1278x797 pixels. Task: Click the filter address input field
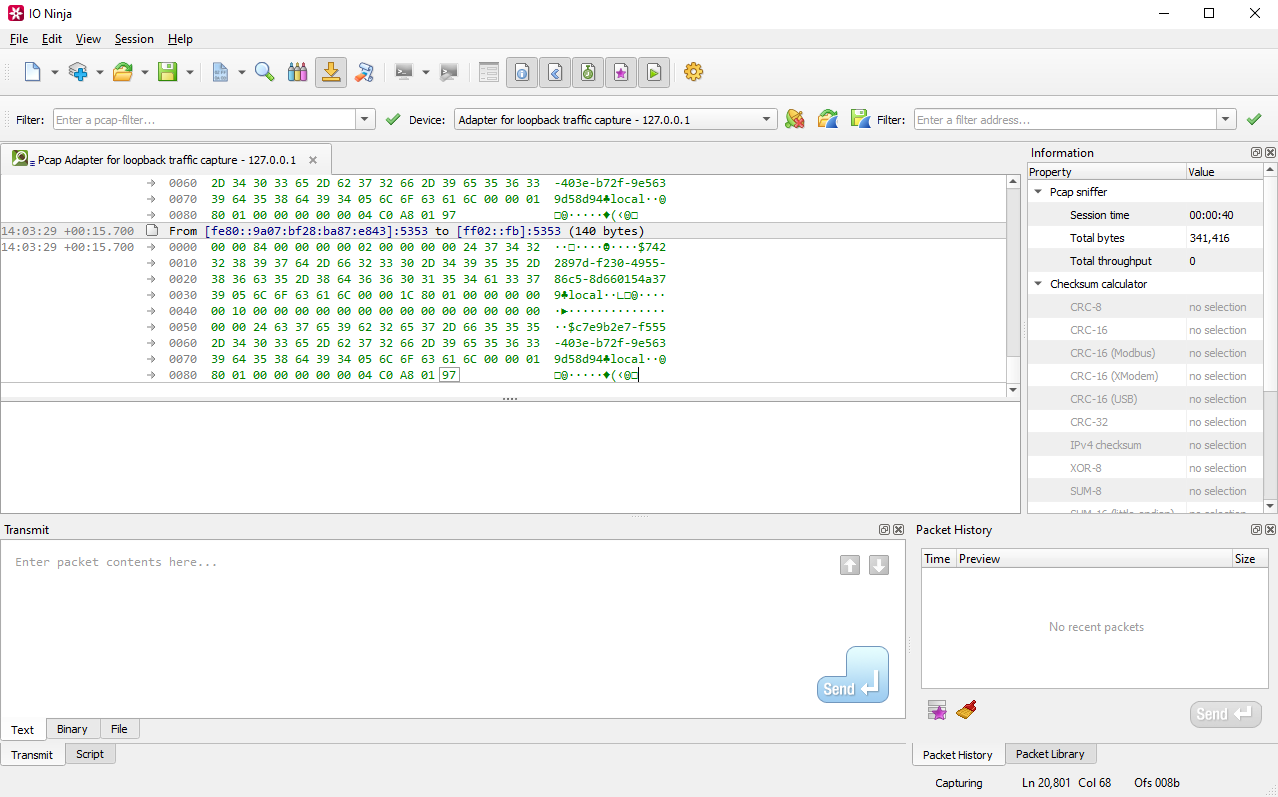pos(1065,120)
